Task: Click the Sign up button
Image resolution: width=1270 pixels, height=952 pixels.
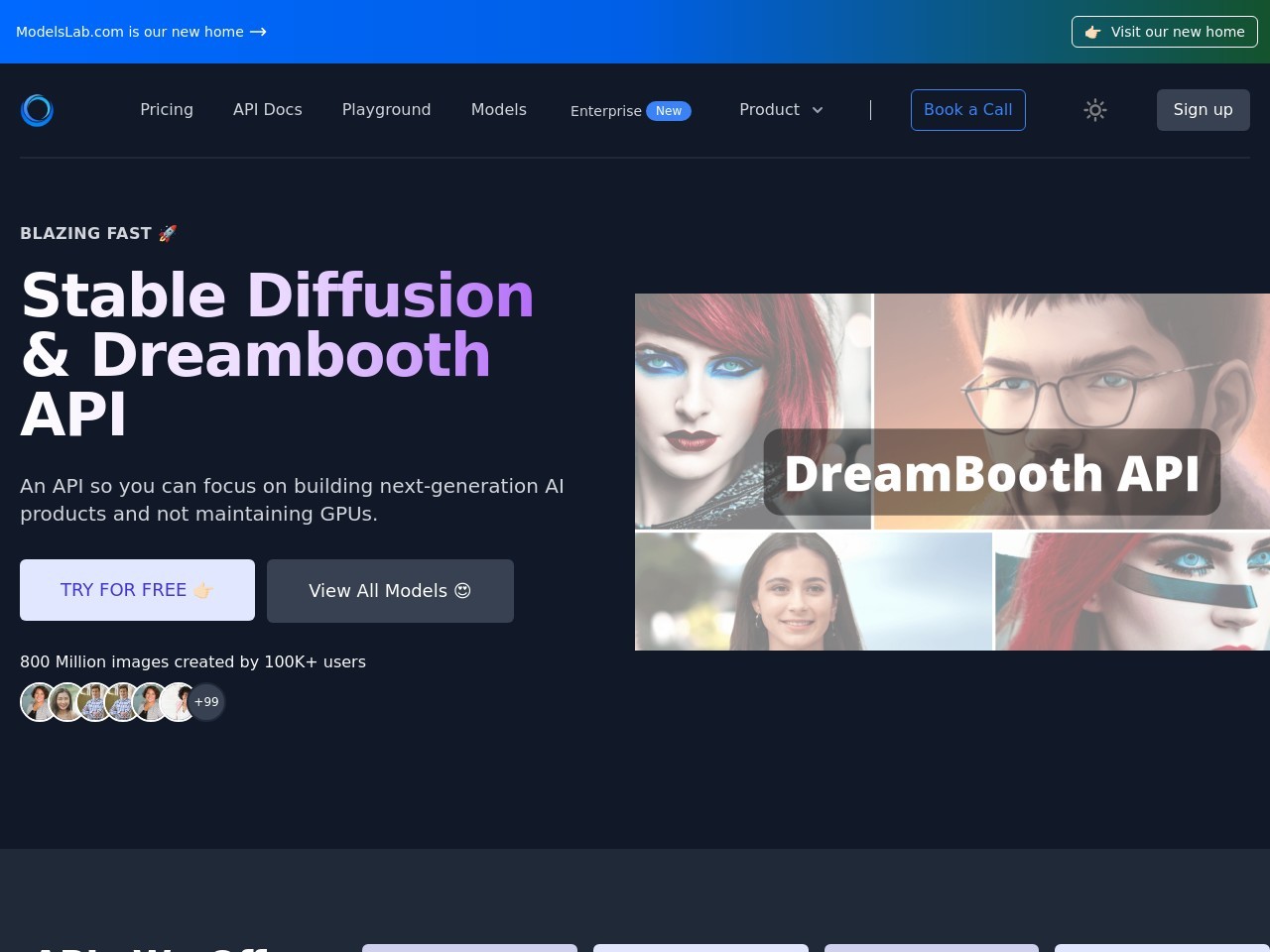Action: 1204,110
